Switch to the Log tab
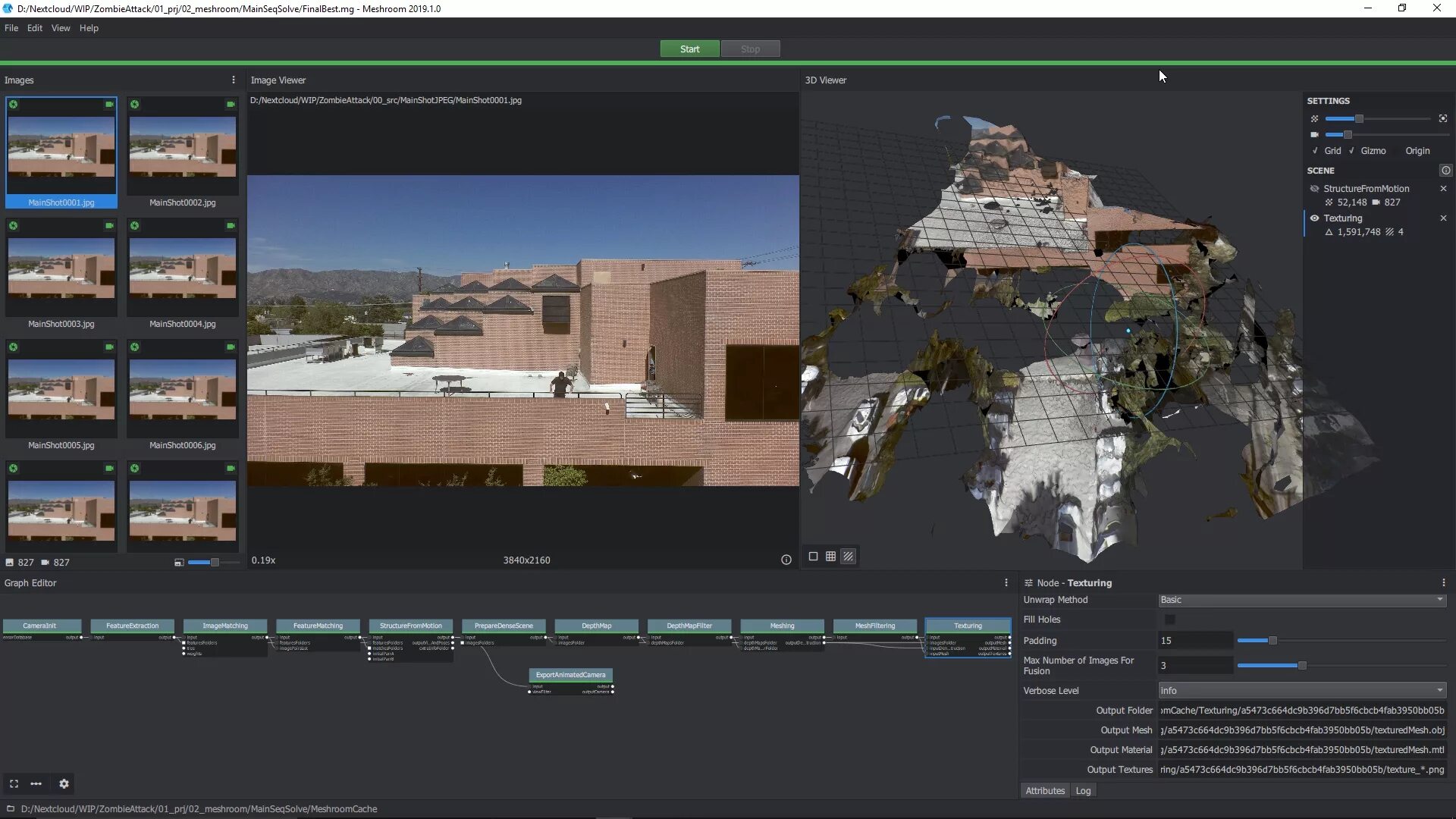 pyautogui.click(x=1082, y=791)
